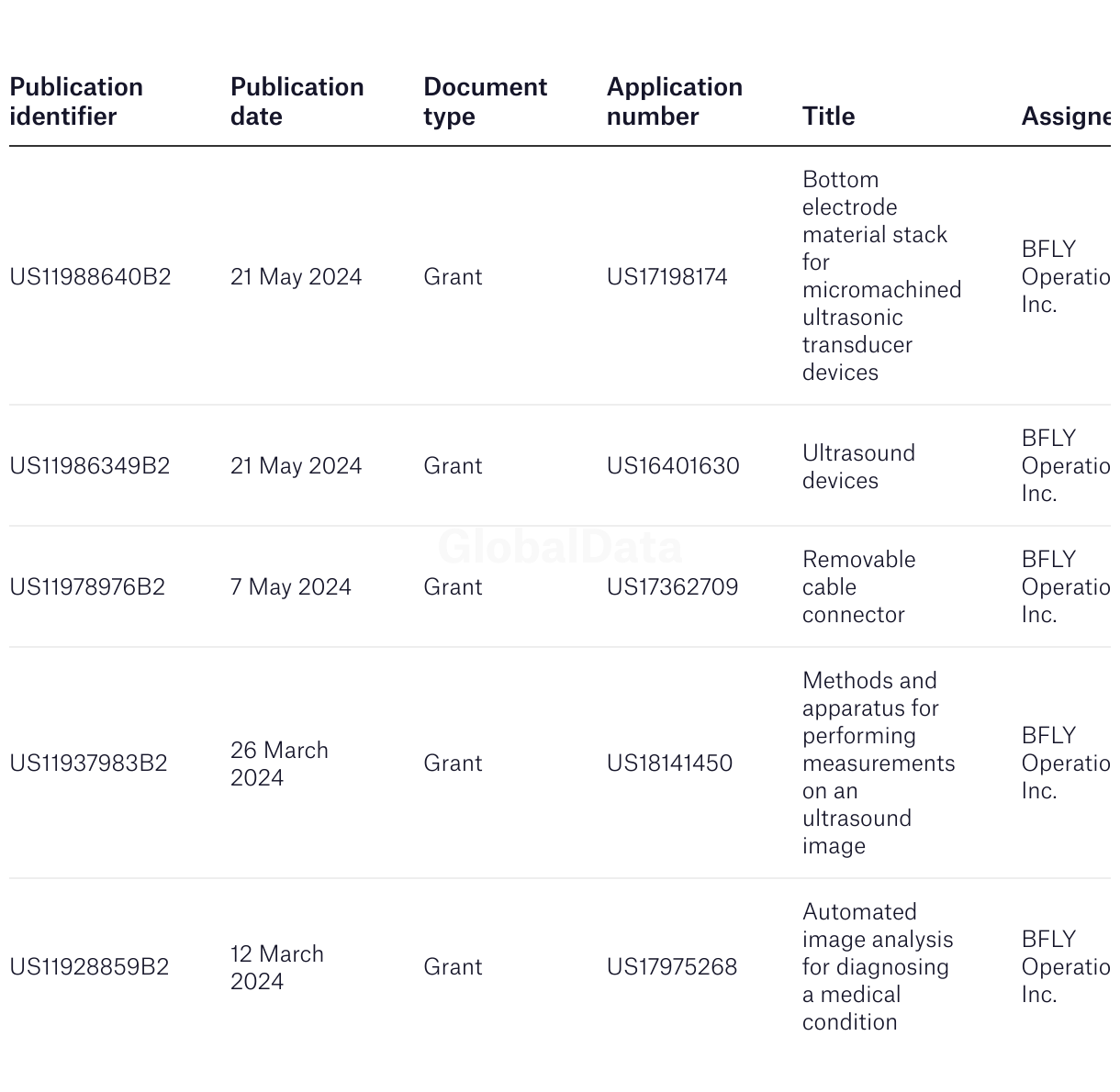The image size is (1120, 1092).
Task: Click the 7 May 2024 date cell
Action: [x=290, y=586]
